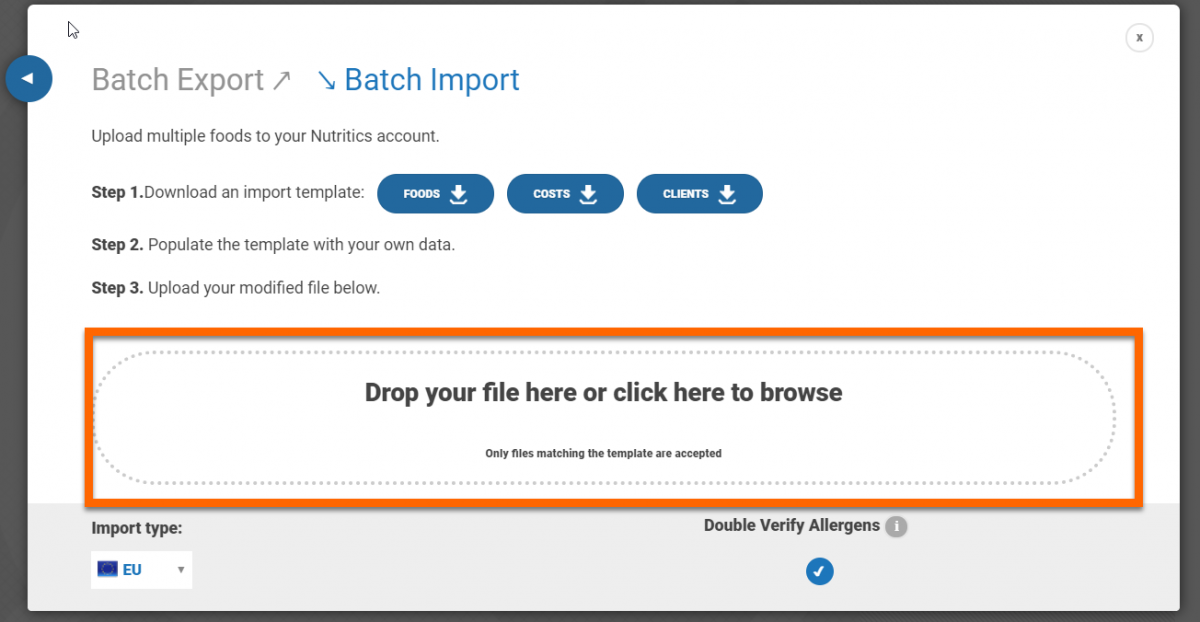Close the batch import dialog
Screen dimensions: 1200x622
tap(1139, 38)
